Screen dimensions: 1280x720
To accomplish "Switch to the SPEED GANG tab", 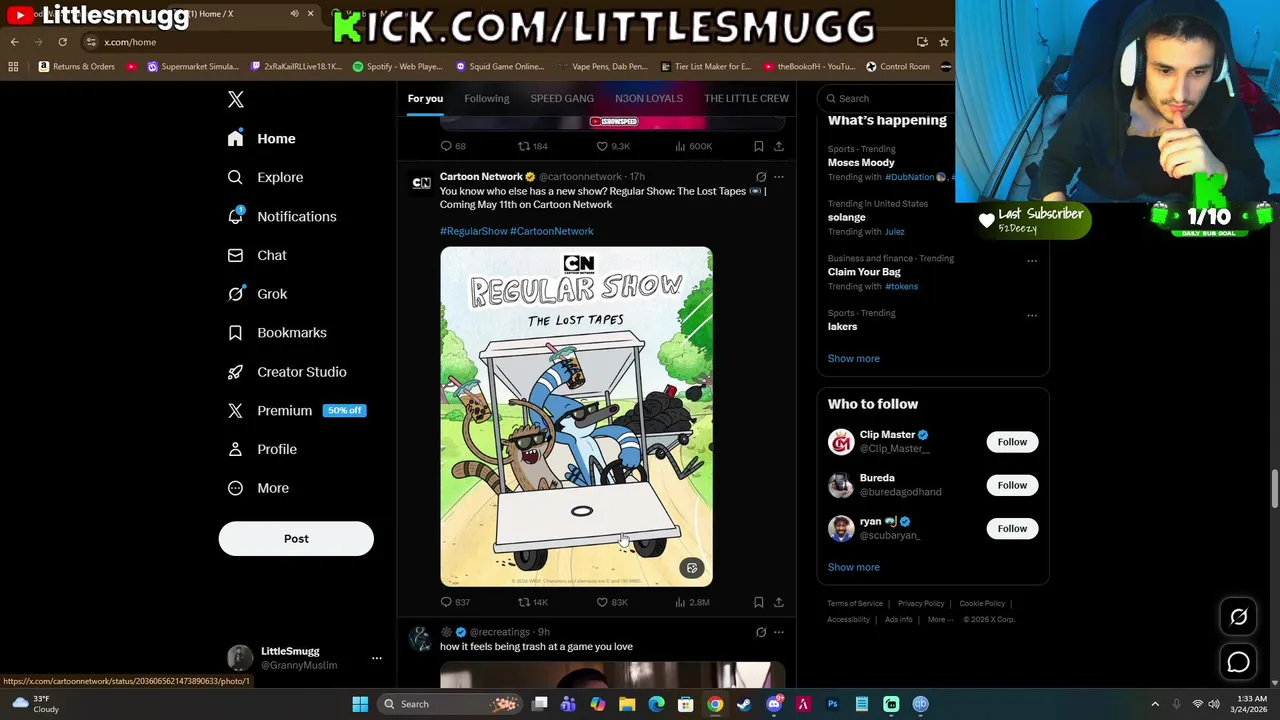I will point(562,98).
